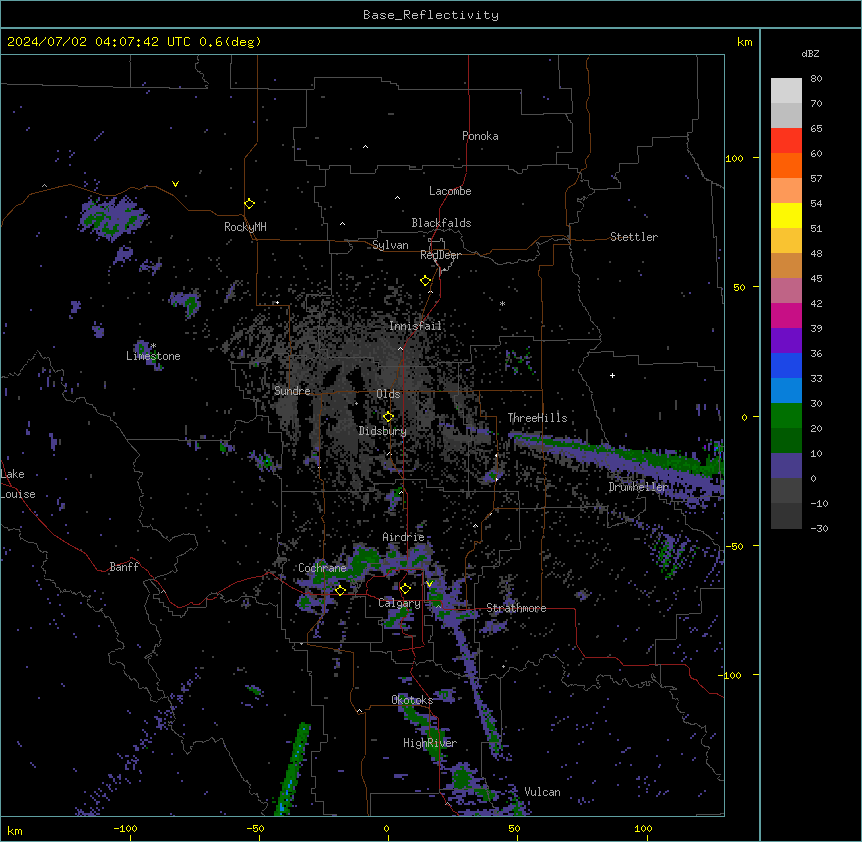Pick the red 60-65 dBZ legend swatch

(x=786, y=141)
